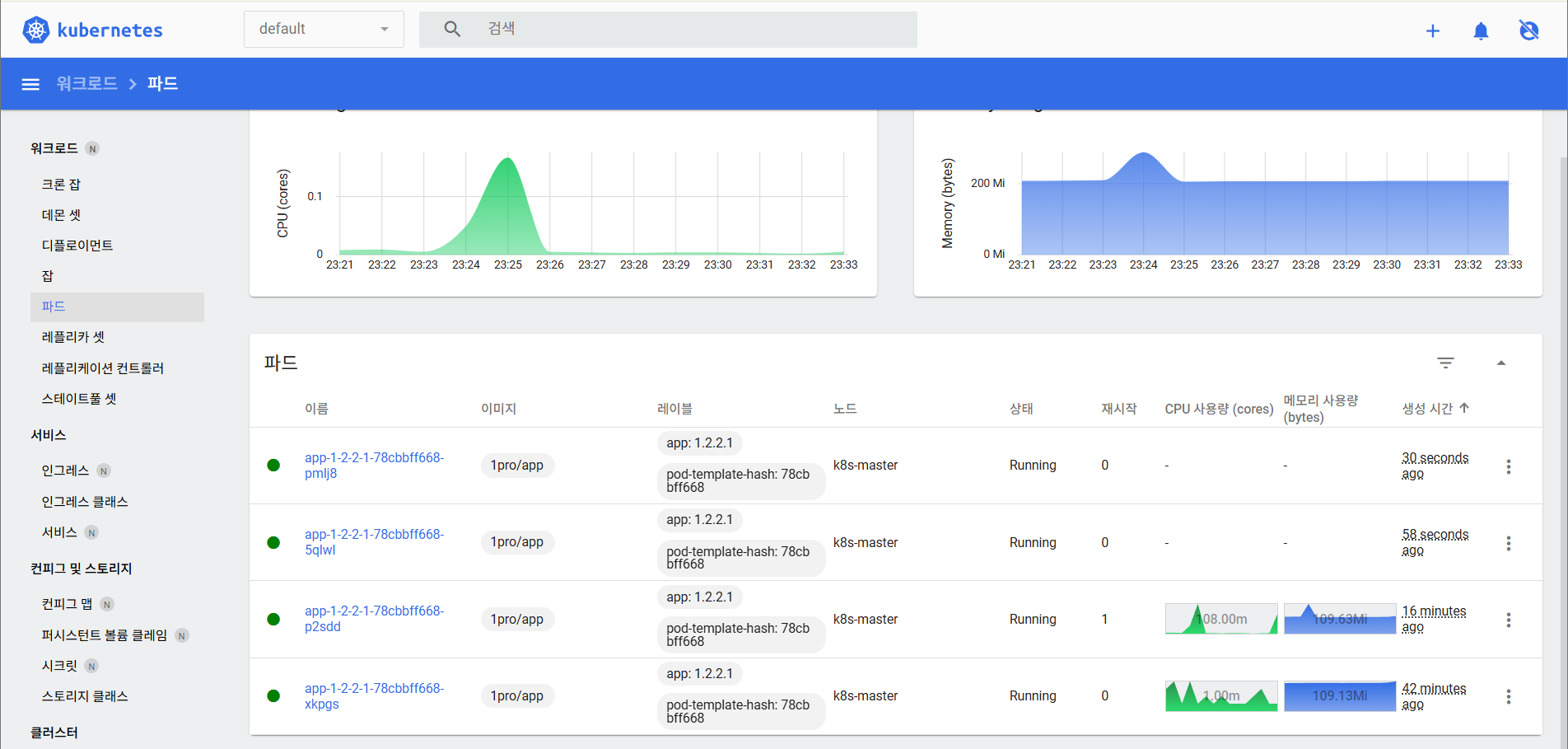Click green status icon of 5qlwl pod
The height and width of the screenshot is (749, 1568).
point(273,542)
